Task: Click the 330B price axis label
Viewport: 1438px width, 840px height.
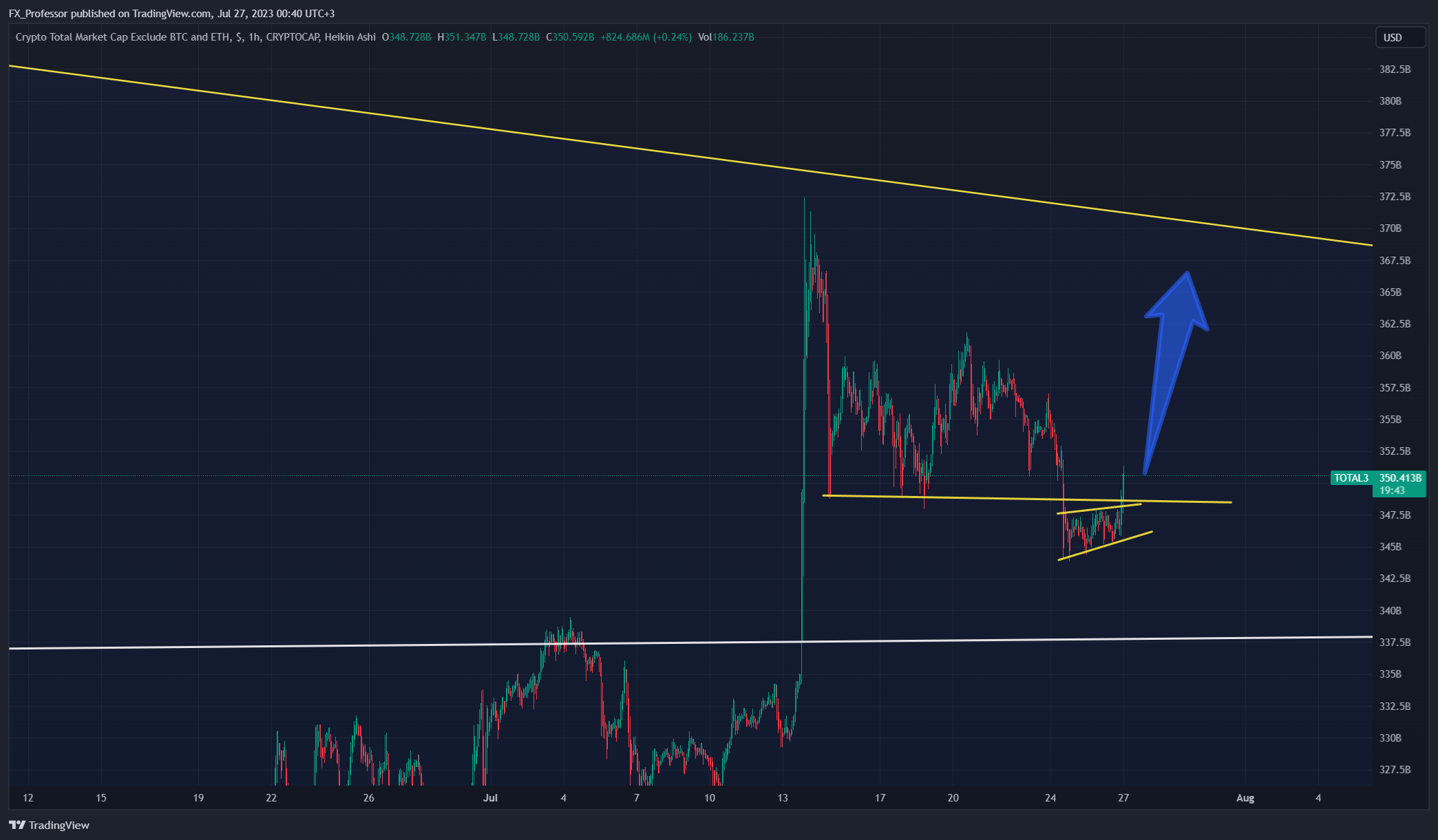Action: point(1390,738)
